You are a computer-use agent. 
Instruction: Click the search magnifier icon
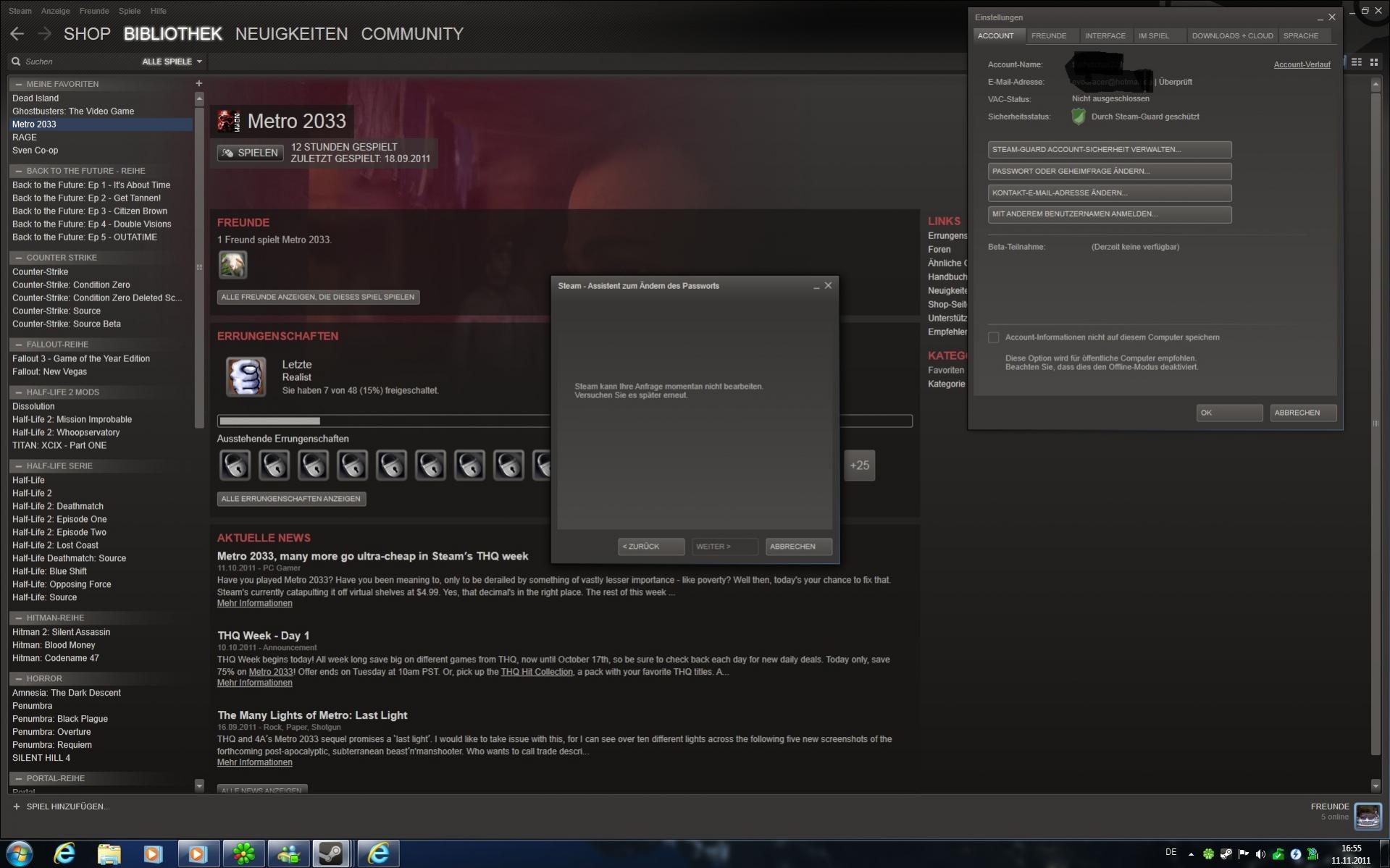(16, 62)
